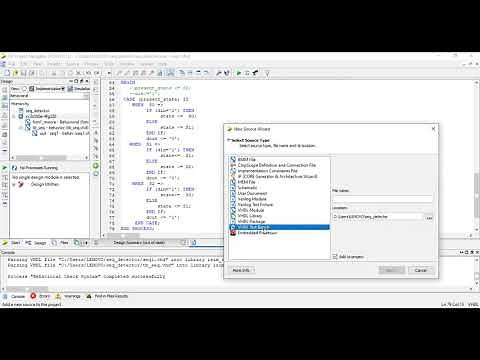480x360 pixels.
Task: Open the Edit menu
Action: (x=24, y=64)
